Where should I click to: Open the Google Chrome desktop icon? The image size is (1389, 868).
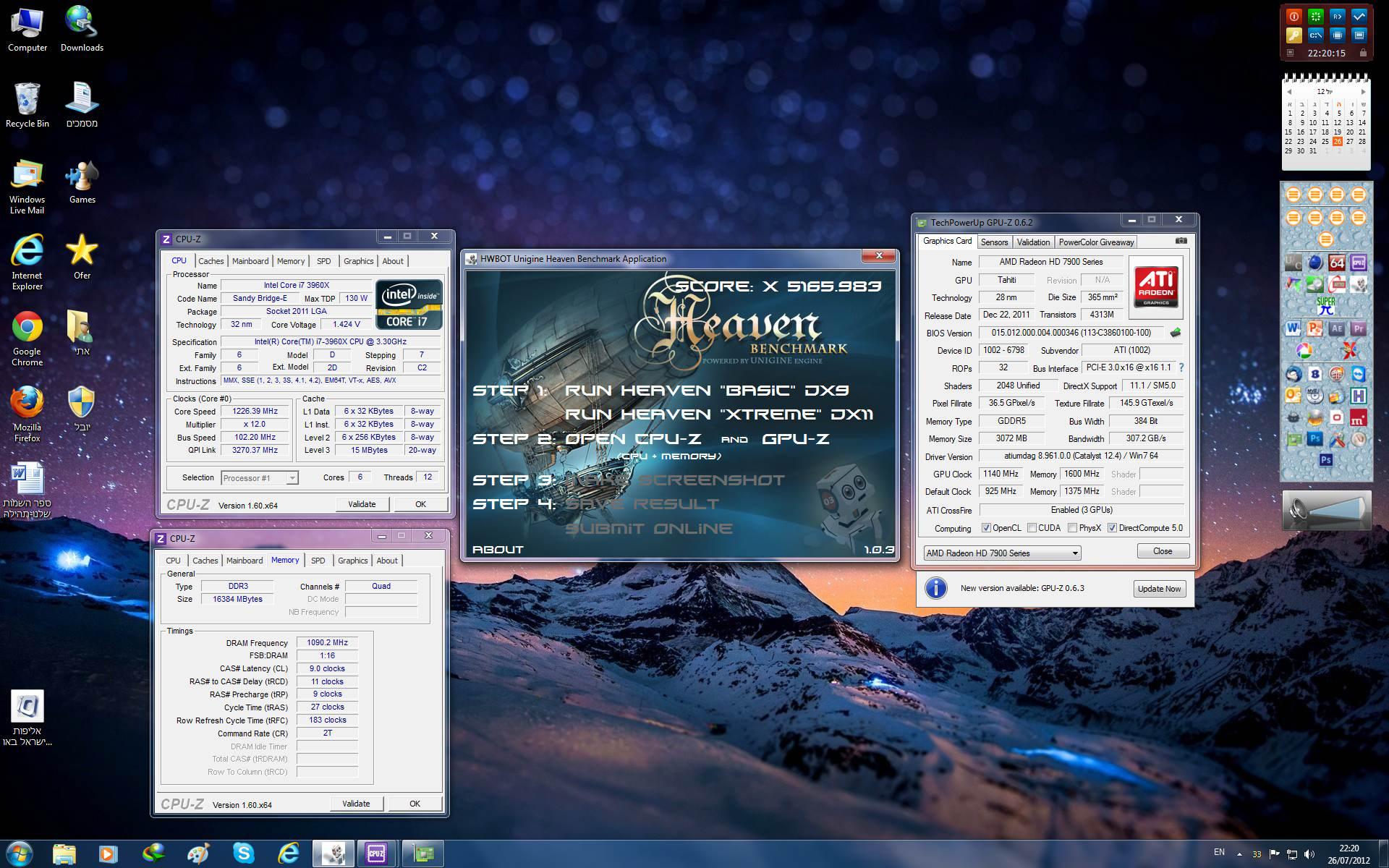click(x=27, y=339)
